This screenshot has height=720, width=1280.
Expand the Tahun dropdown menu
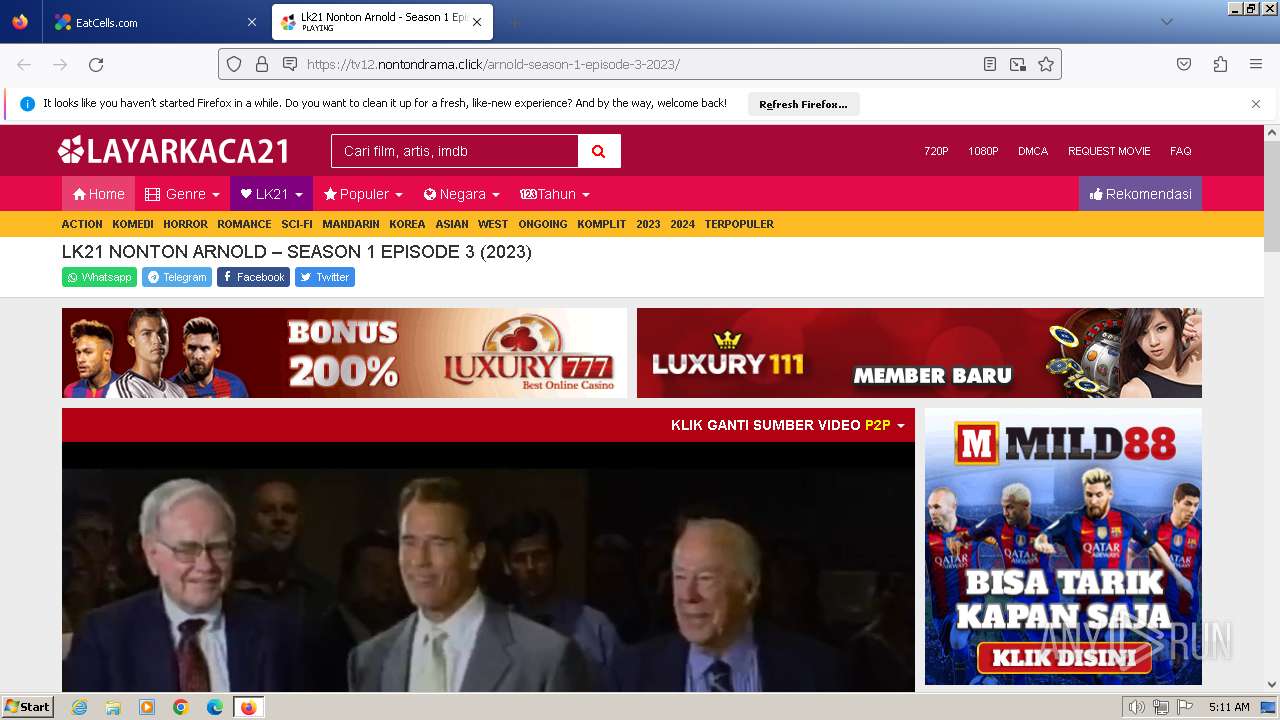pos(554,194)
